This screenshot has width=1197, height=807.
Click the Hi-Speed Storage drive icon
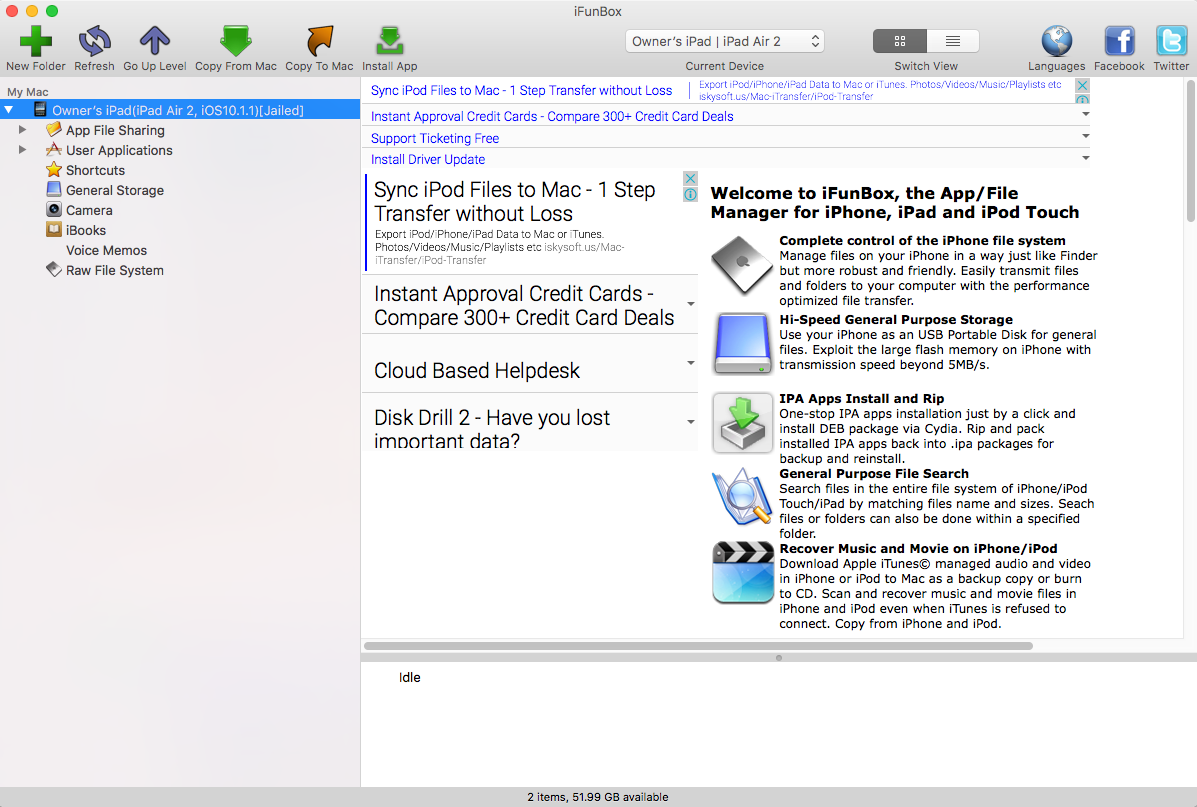pyautogui.click(x=742, y=344)
